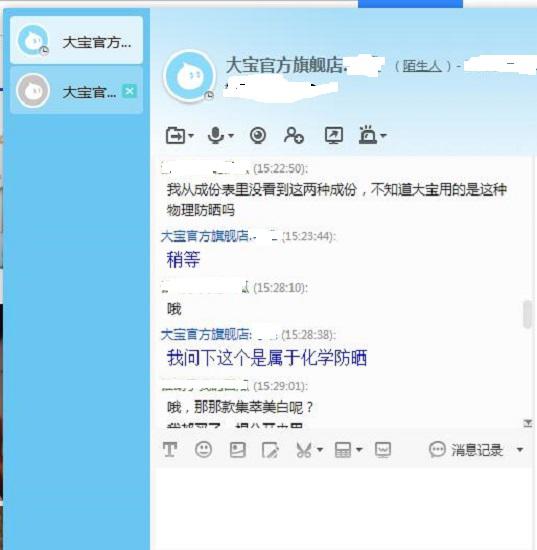Image resolution: width=537 pixels, height=550 pixels.
Task: Start a voice call via microphone icon
Action: point(216,135)
